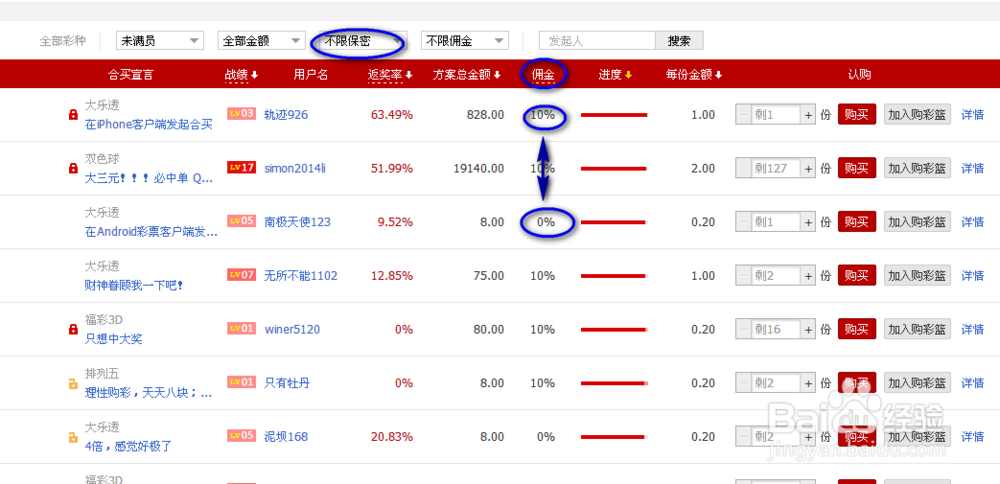The height and width of the screenshot is (484, 1000).
Task: Open plan 大三元 必中单
Action: (x=149, y=179)
